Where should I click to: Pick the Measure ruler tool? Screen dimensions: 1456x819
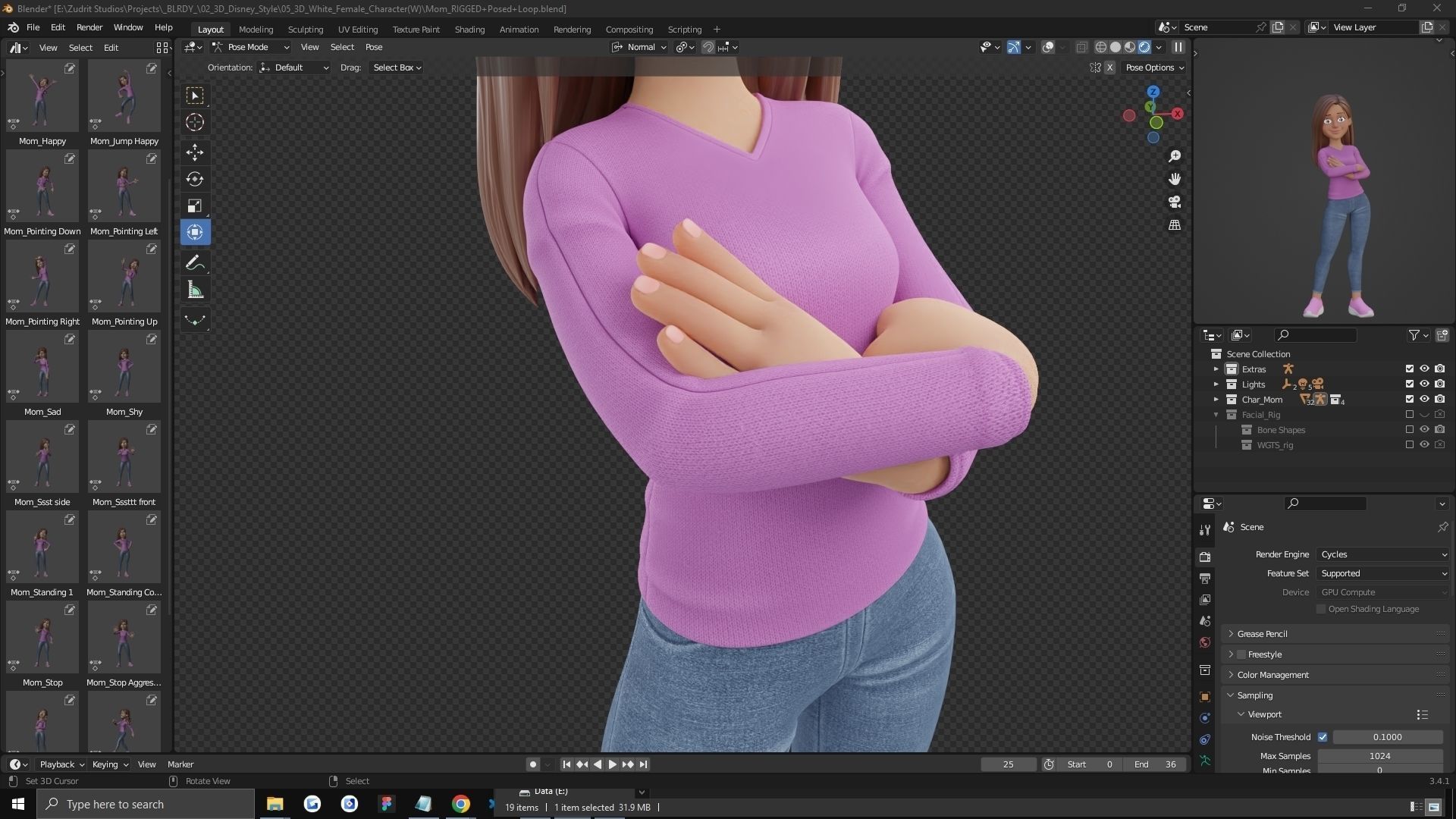[195, 290]
